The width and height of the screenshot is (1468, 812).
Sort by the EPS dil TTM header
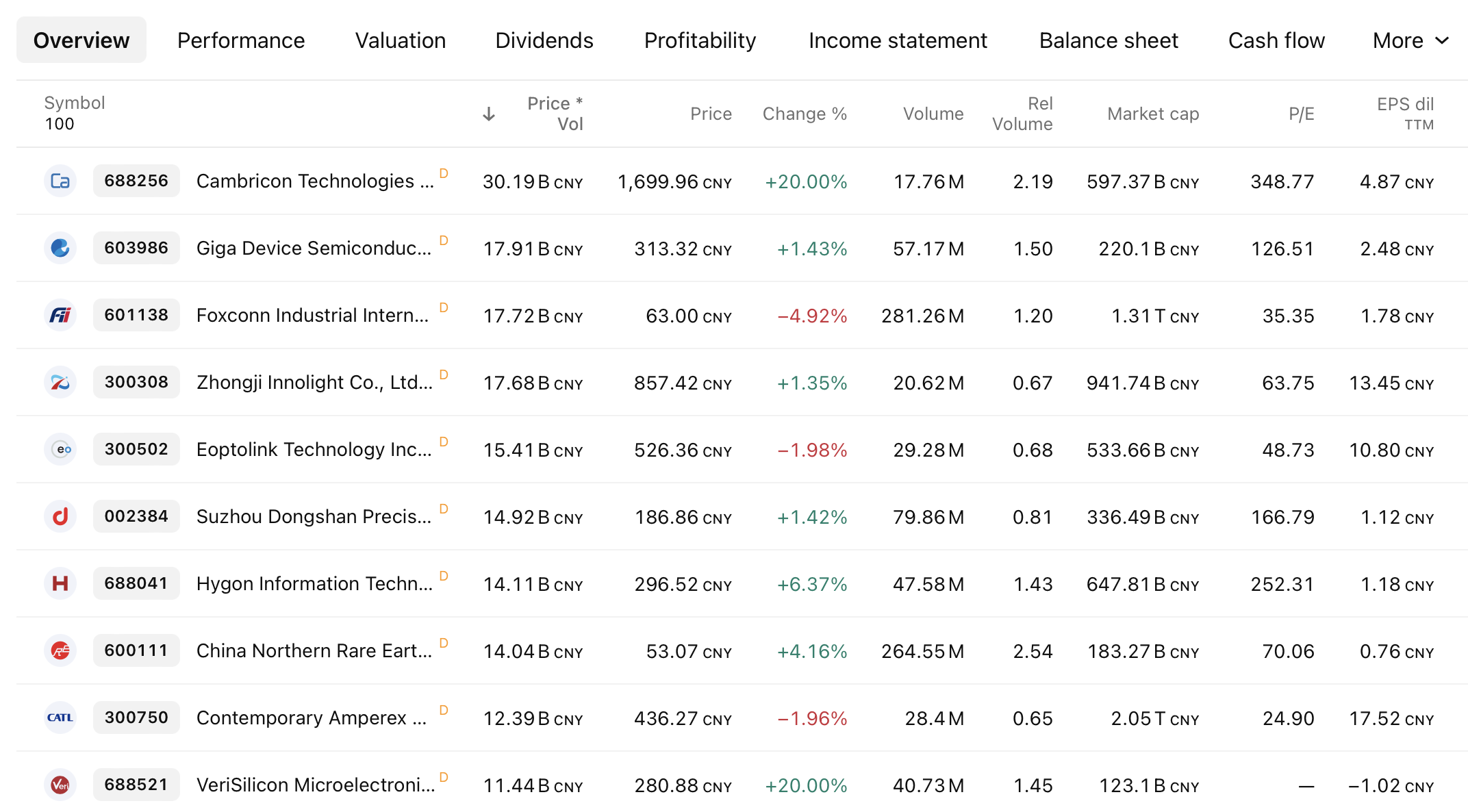[1405, 114]
